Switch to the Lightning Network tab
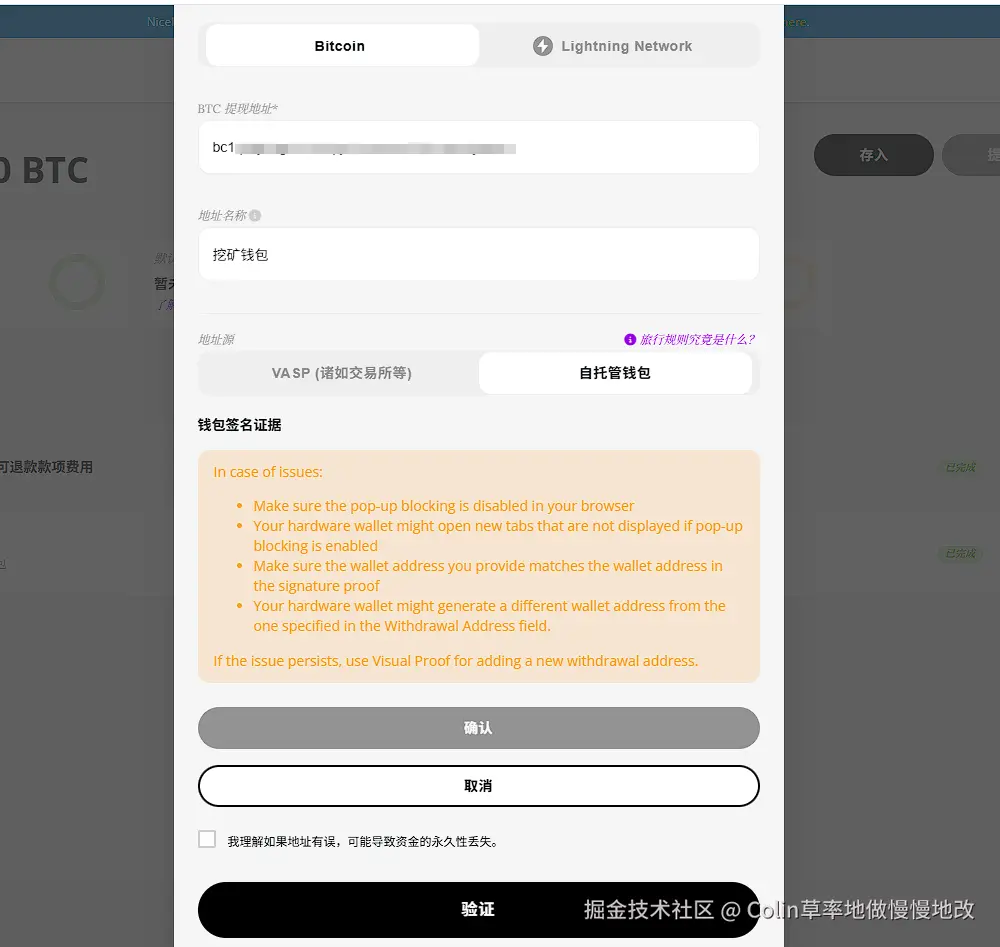1000x947 pixels. [x=615, y=46]
